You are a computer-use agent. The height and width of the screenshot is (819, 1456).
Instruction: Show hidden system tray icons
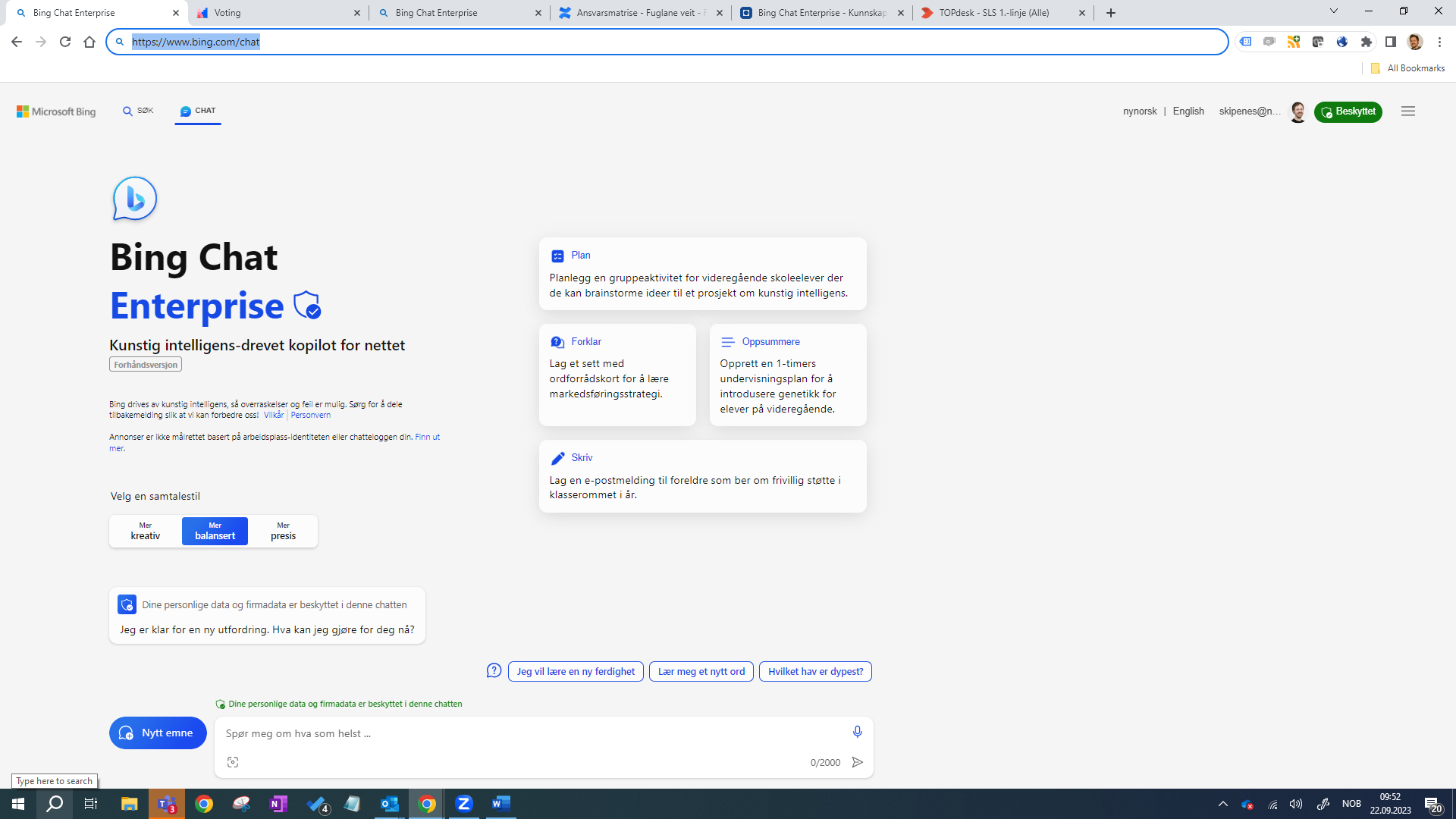[x=1222, y=804]
